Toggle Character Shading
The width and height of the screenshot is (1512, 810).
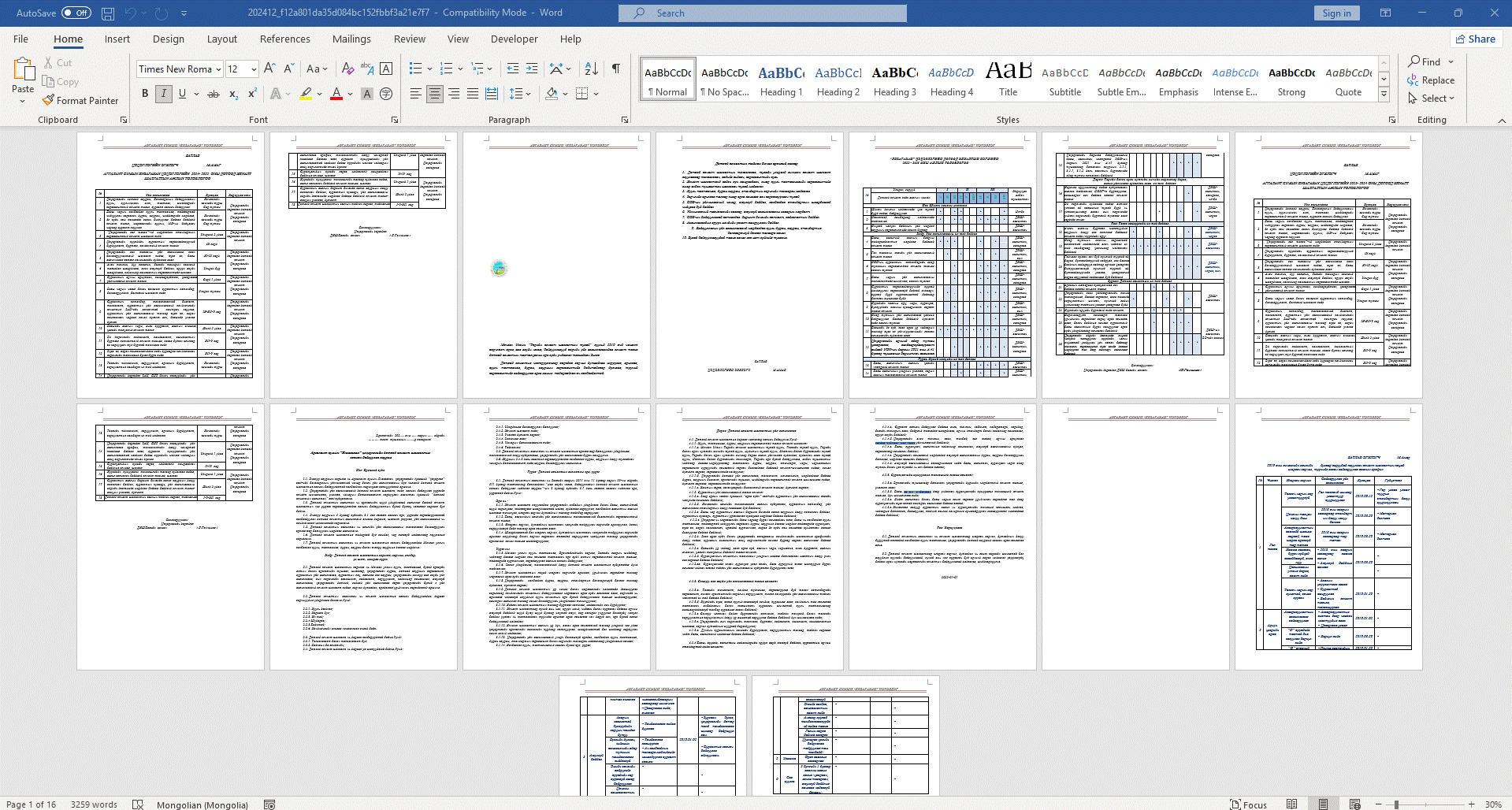pos(367,94)
